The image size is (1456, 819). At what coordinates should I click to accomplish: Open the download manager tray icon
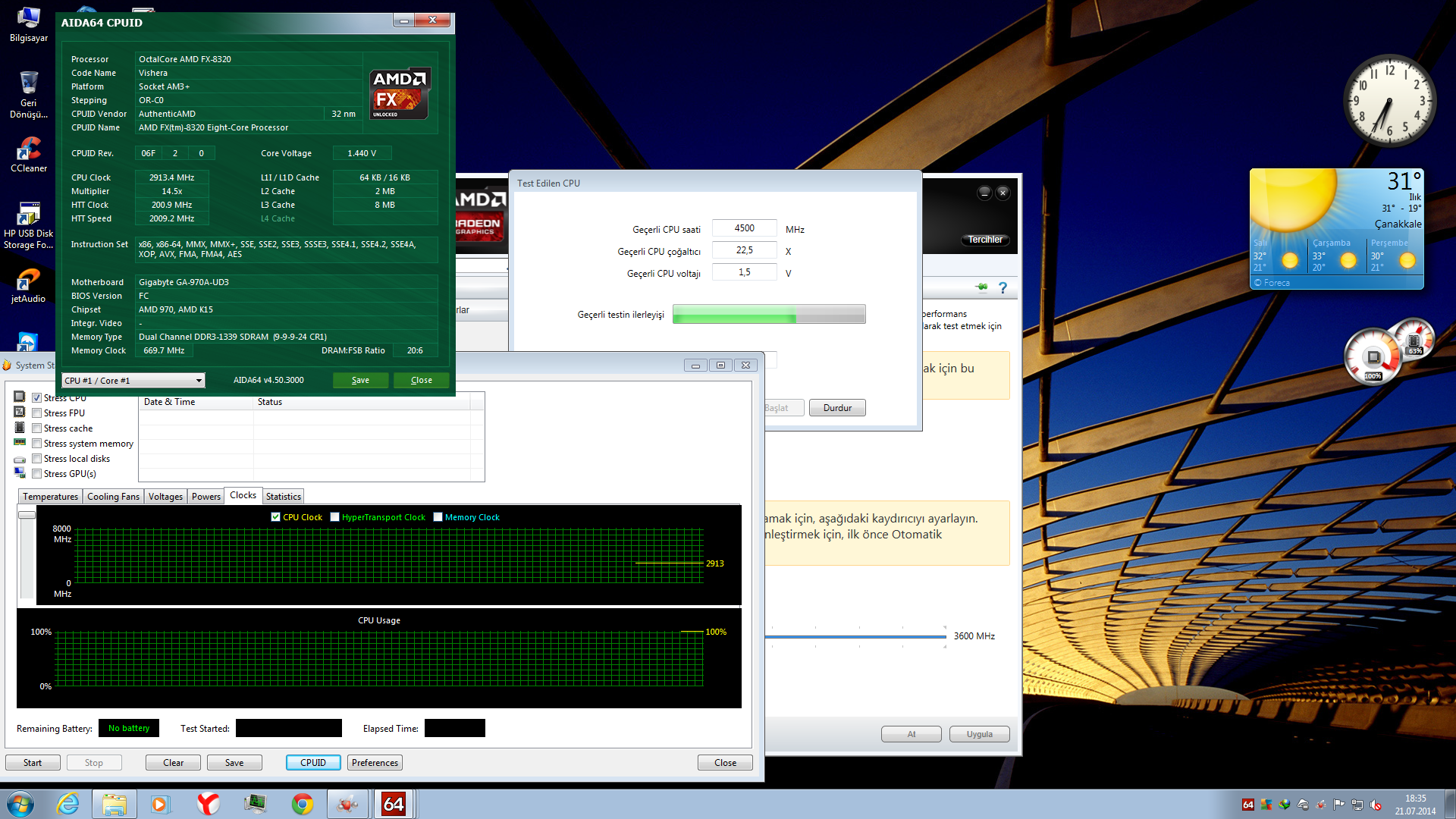pyautogui.click(x=1285, y=805)
